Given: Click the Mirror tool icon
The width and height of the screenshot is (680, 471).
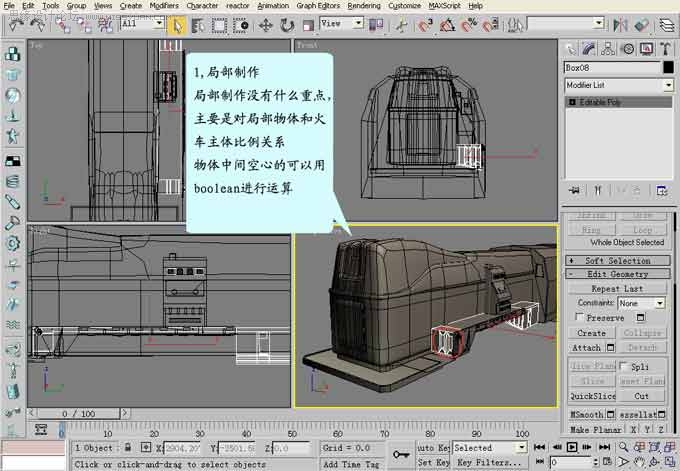Looking at the screenshot, I should click(621, 25).
